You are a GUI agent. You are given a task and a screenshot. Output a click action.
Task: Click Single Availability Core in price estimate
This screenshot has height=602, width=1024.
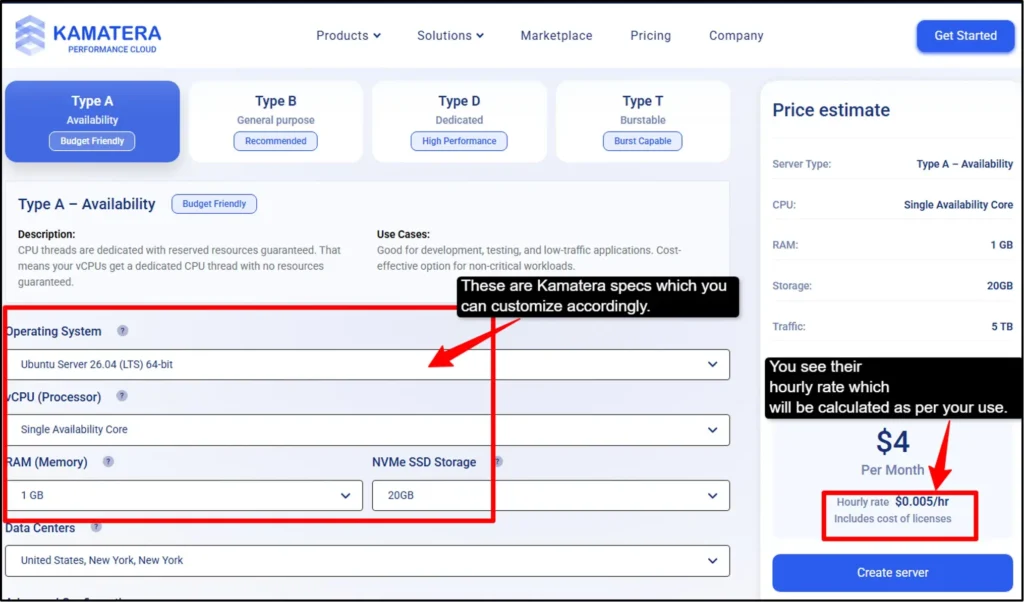coord(958,205)
